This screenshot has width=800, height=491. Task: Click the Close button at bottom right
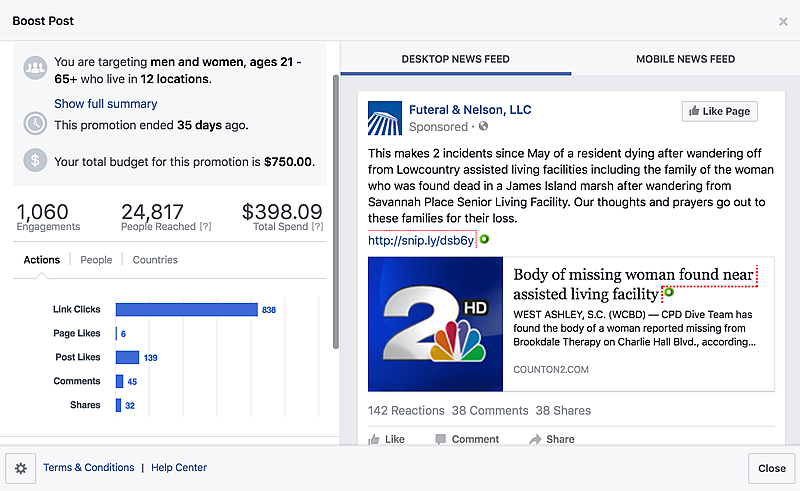tap(771, 468)
